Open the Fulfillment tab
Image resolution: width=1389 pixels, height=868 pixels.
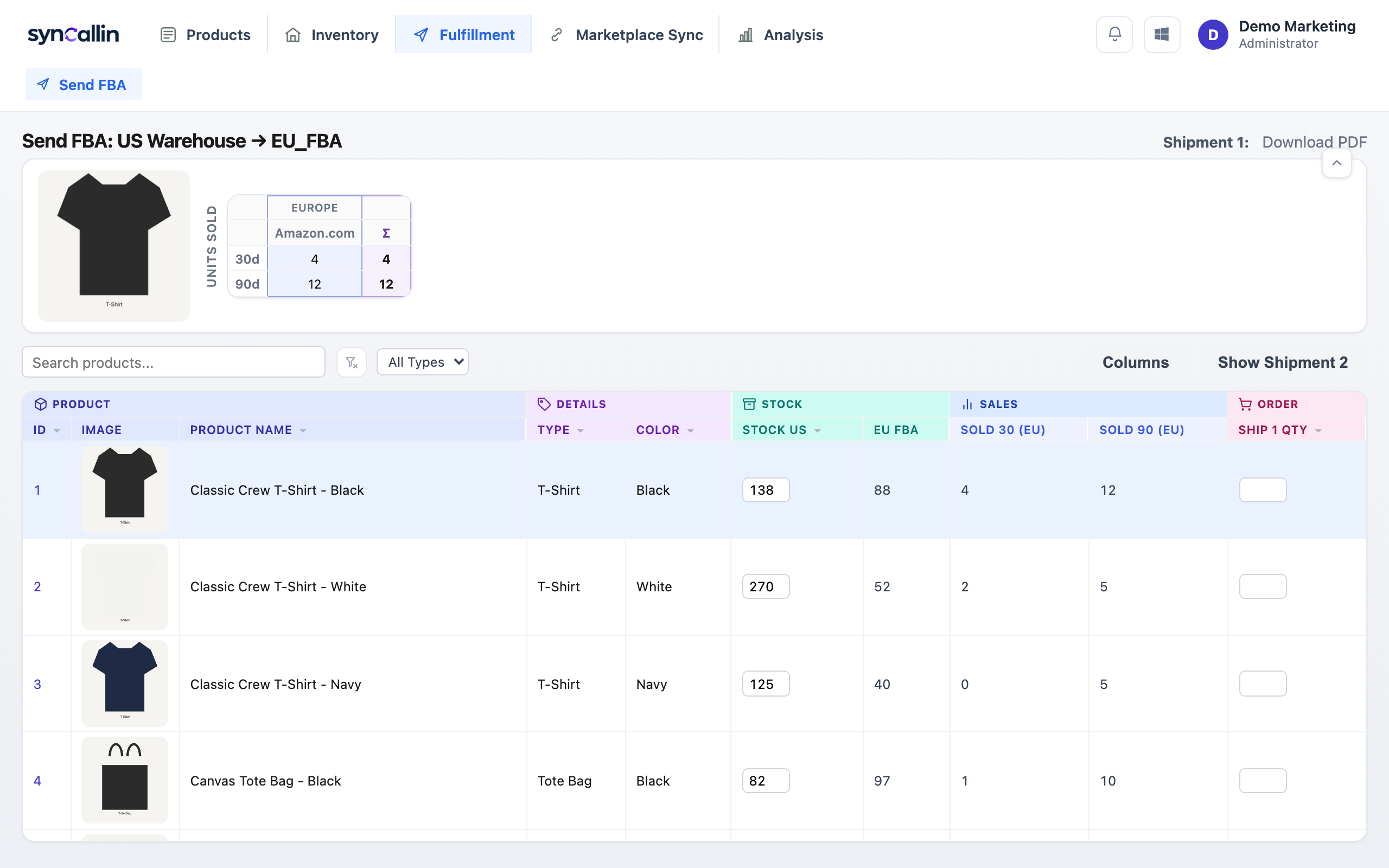[464, 34]
